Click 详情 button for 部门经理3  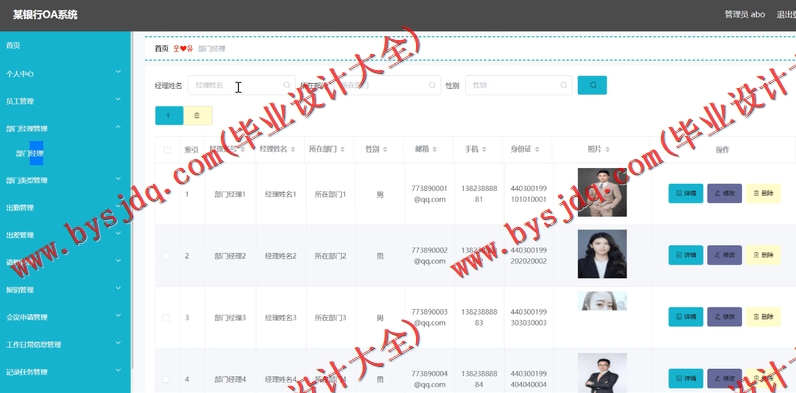point(685,317)
